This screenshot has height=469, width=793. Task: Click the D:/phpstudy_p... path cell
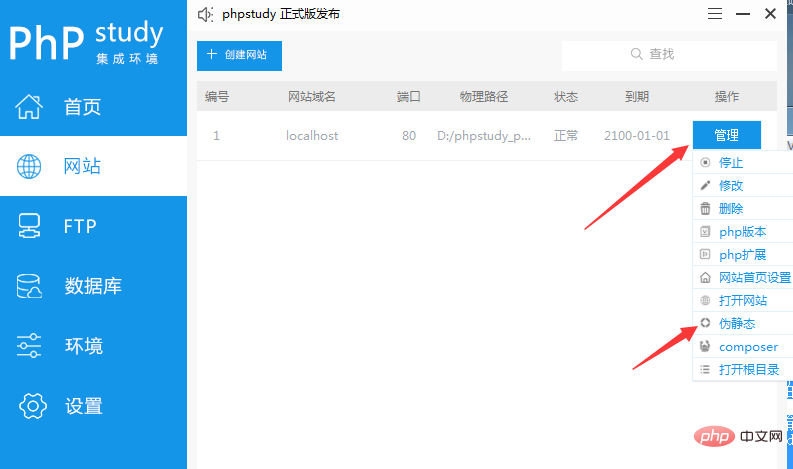(484, 136)
